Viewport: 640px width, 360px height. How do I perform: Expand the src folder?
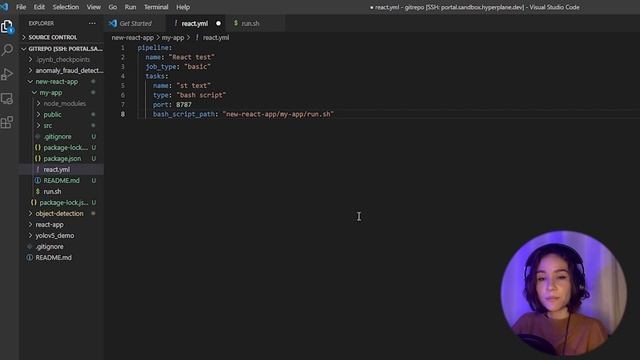(61, 126)
